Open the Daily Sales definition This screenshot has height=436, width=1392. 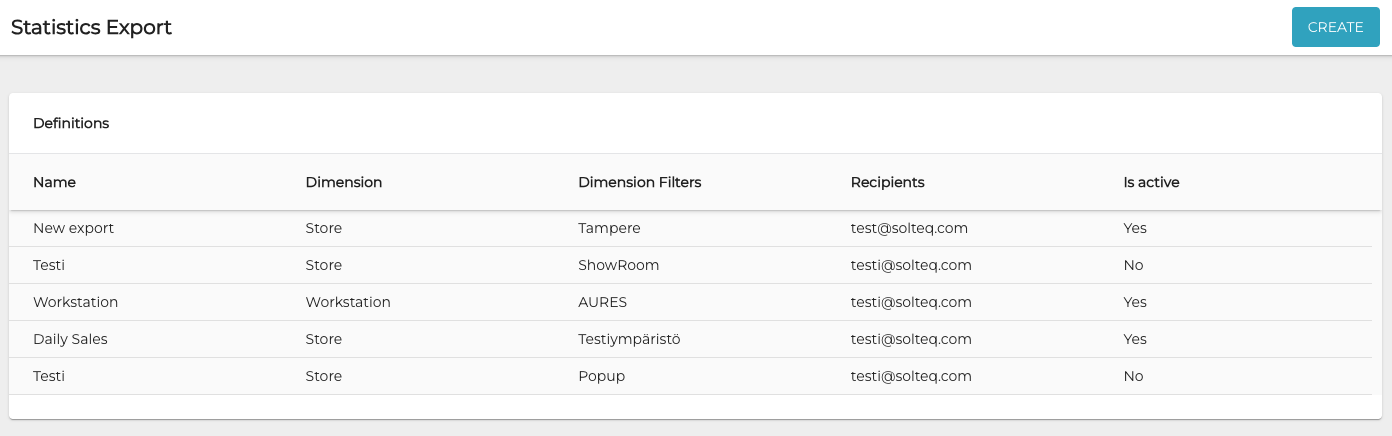70,339
